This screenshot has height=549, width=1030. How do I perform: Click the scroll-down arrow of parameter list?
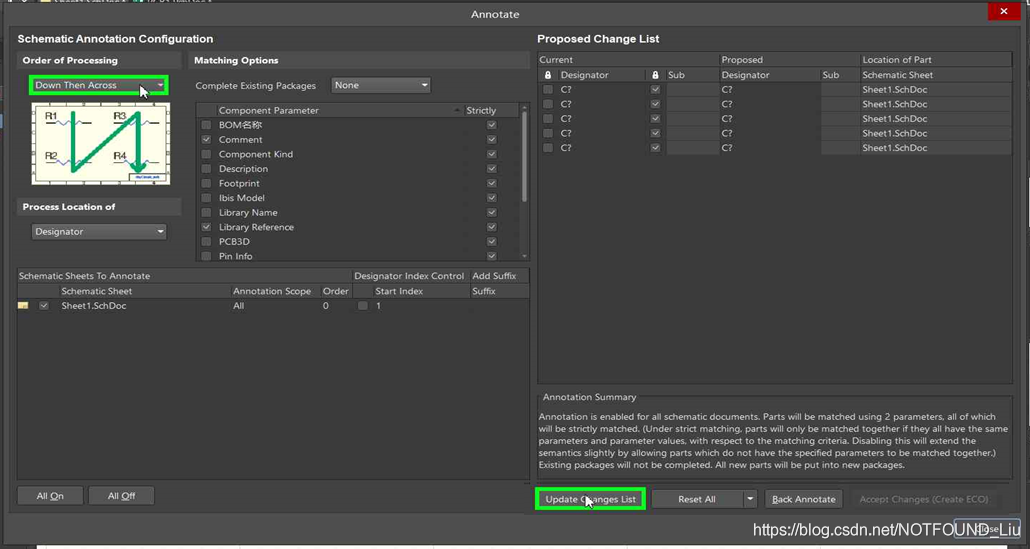pos(524,256)
